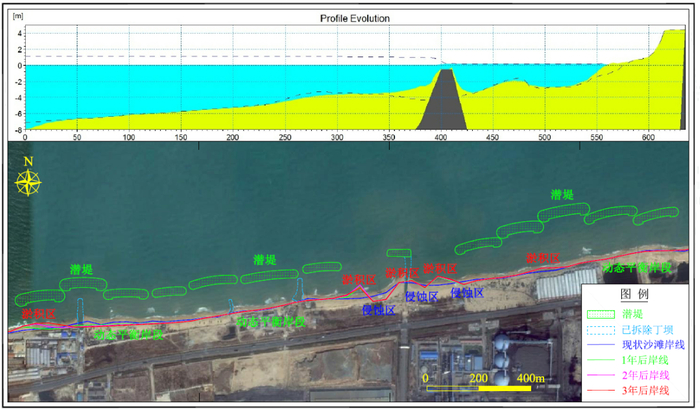Click the blue dashed 已拆除丁坝 legend symbol
This screenshot has width=700, height=410.
pyautogui.click(x=601, y=329)
